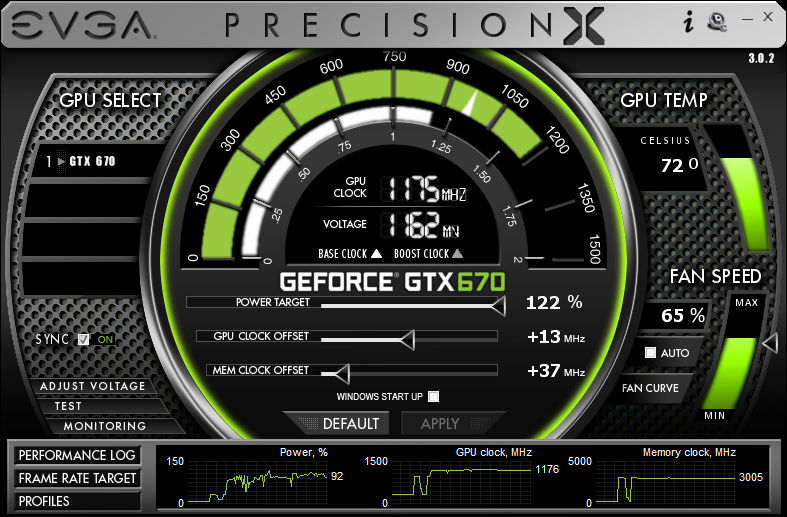This screenshot has width=787, height=517.
Task: Click the Mem Clock Offset slider handle
Action: click(342, 373)
